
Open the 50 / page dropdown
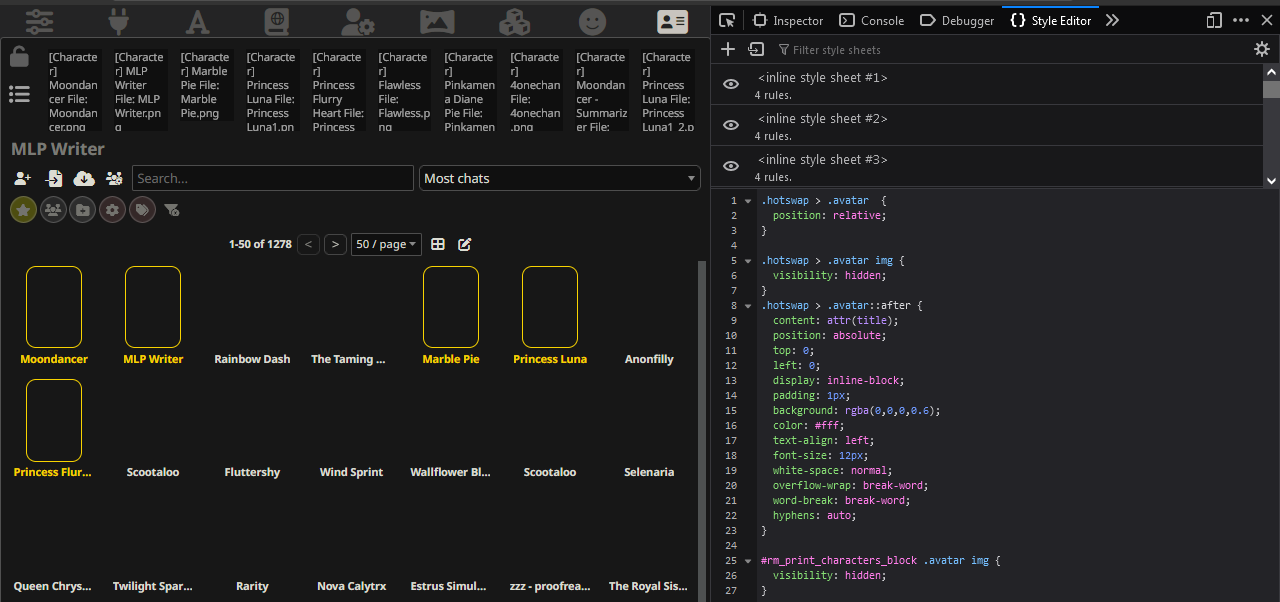click(x=386, y=244)
